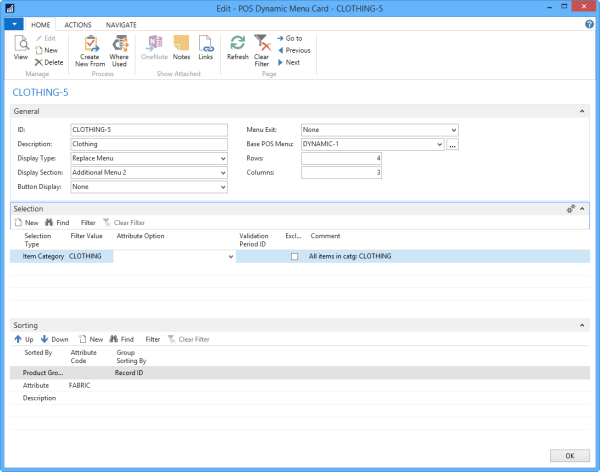Image resolution: width=600 pixels, height=472 pixels.
Task: Toggle the Exclude checkbox for CLOTHING row
Action: (x=293, y=257)
